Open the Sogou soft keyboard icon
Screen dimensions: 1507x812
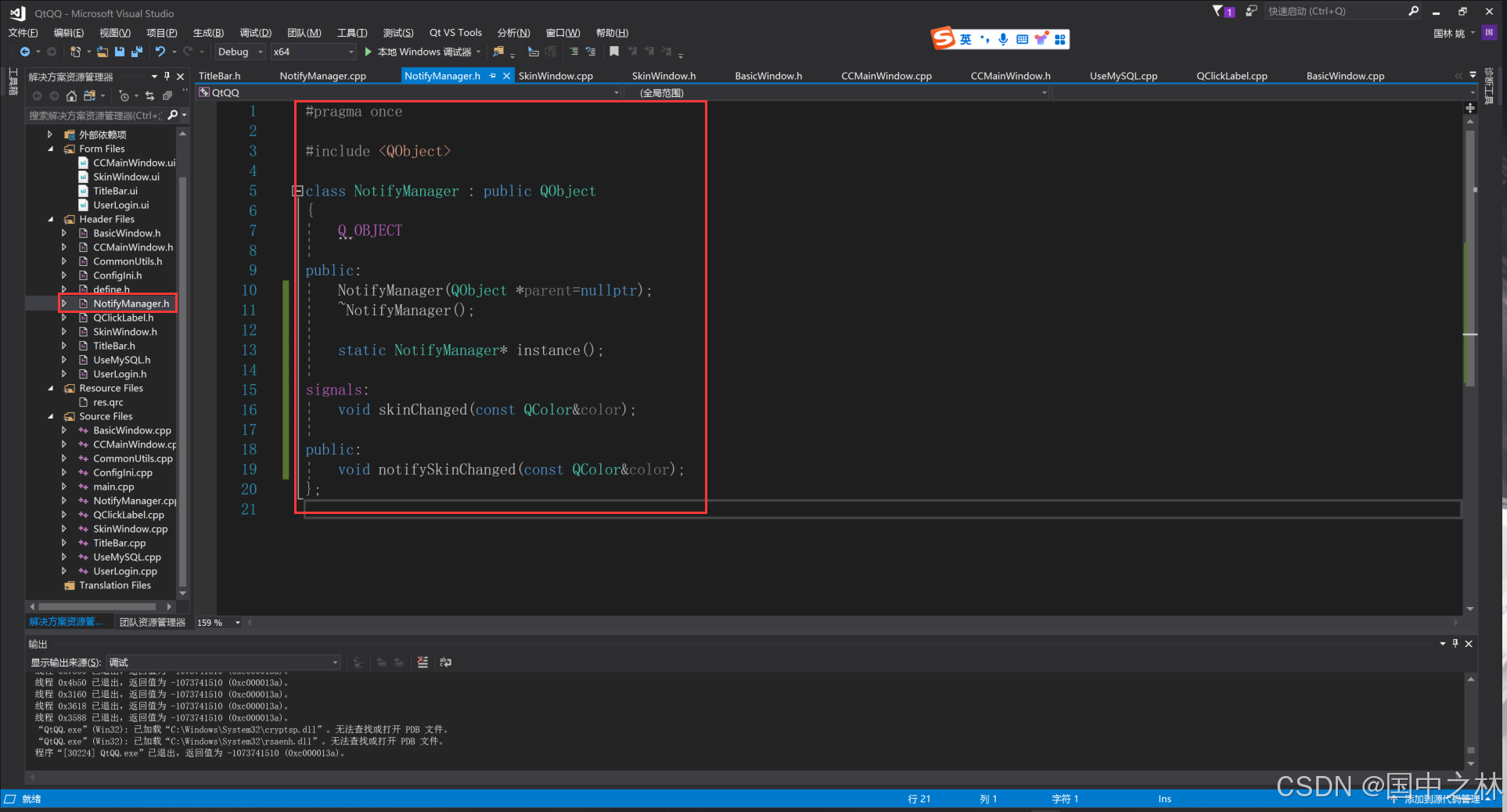pos(1022,39)
